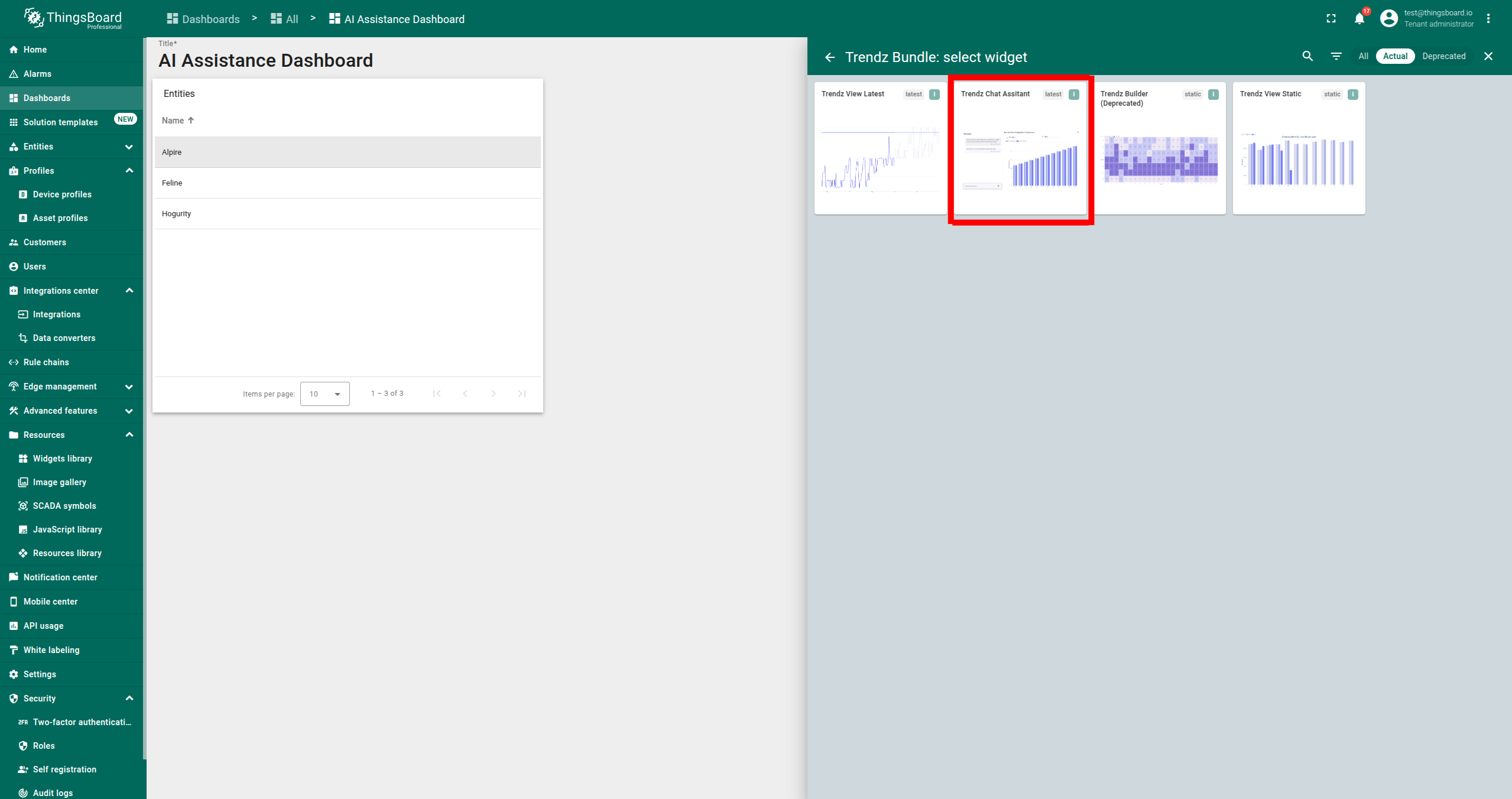Select the Deprecated widgets filter toggle

pos(1443,56)
